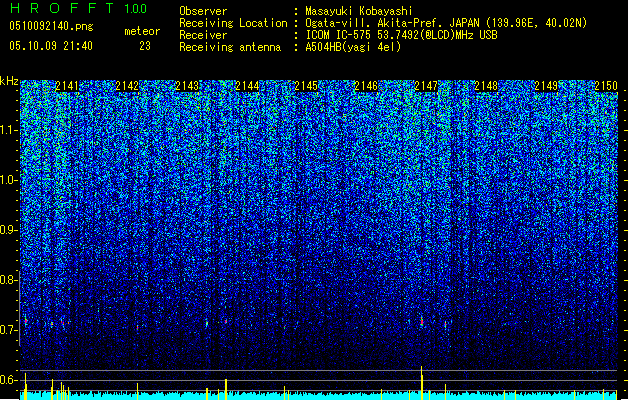Click the 2141 time marker
Image resolution: width=629 pixels, height=400 pixels.
(x=67, y=86)
